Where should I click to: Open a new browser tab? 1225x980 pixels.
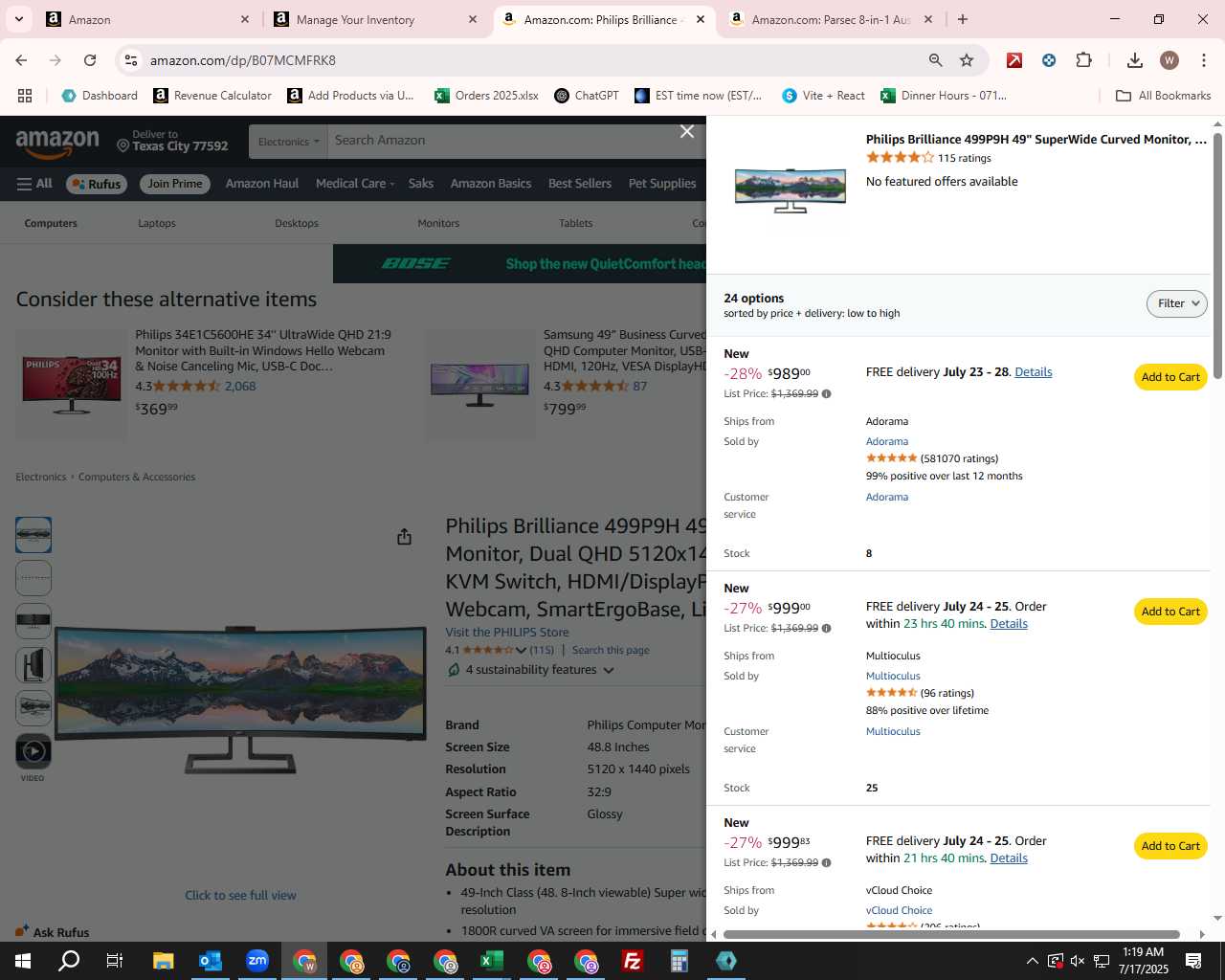pyautogui.click(x=963, y=19)
